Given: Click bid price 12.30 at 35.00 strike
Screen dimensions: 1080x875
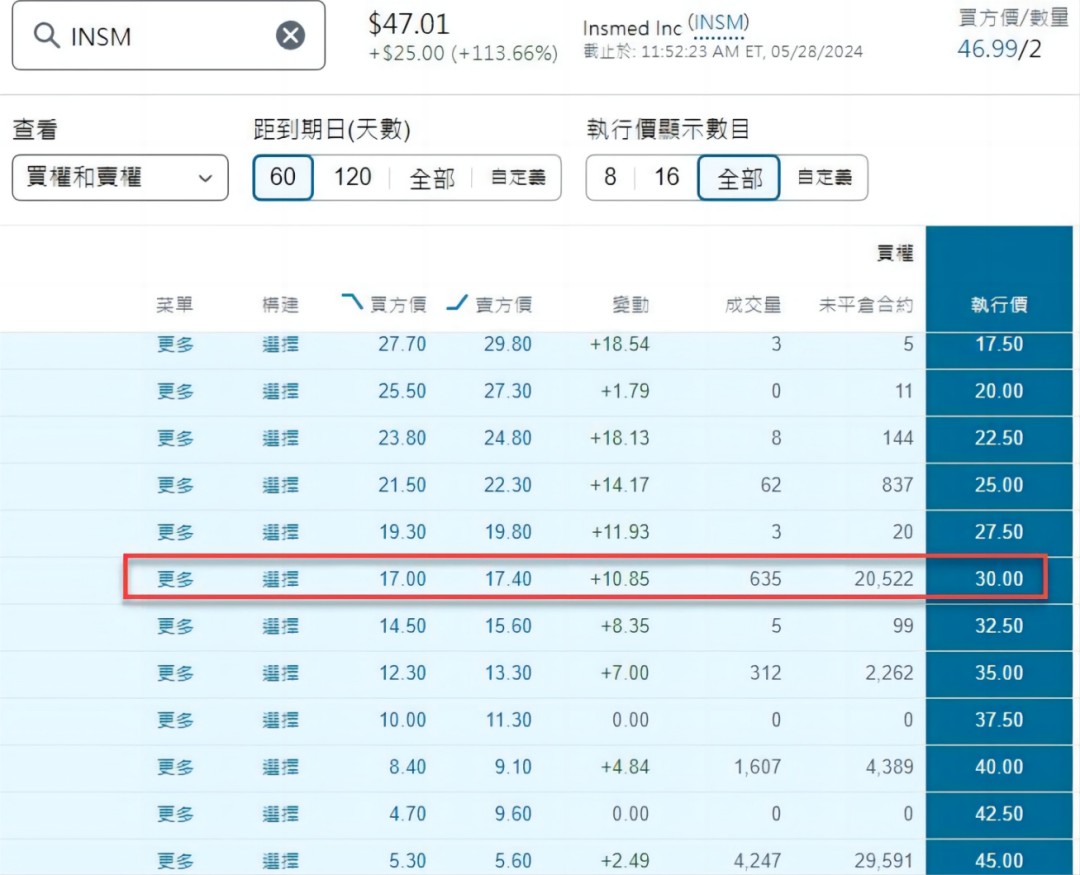Looking at the screenshot, I should (x=403, y=672).
